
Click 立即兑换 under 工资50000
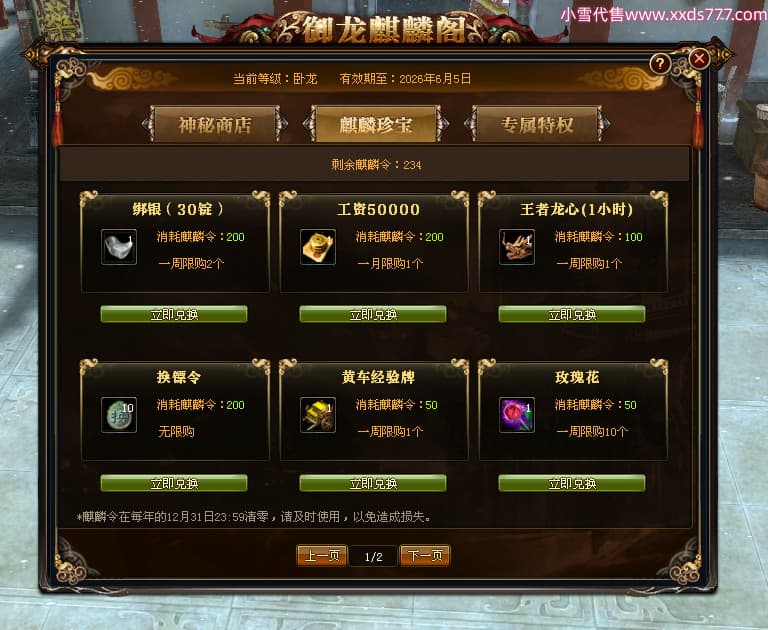pyautogui.click(x=373, y=314)
